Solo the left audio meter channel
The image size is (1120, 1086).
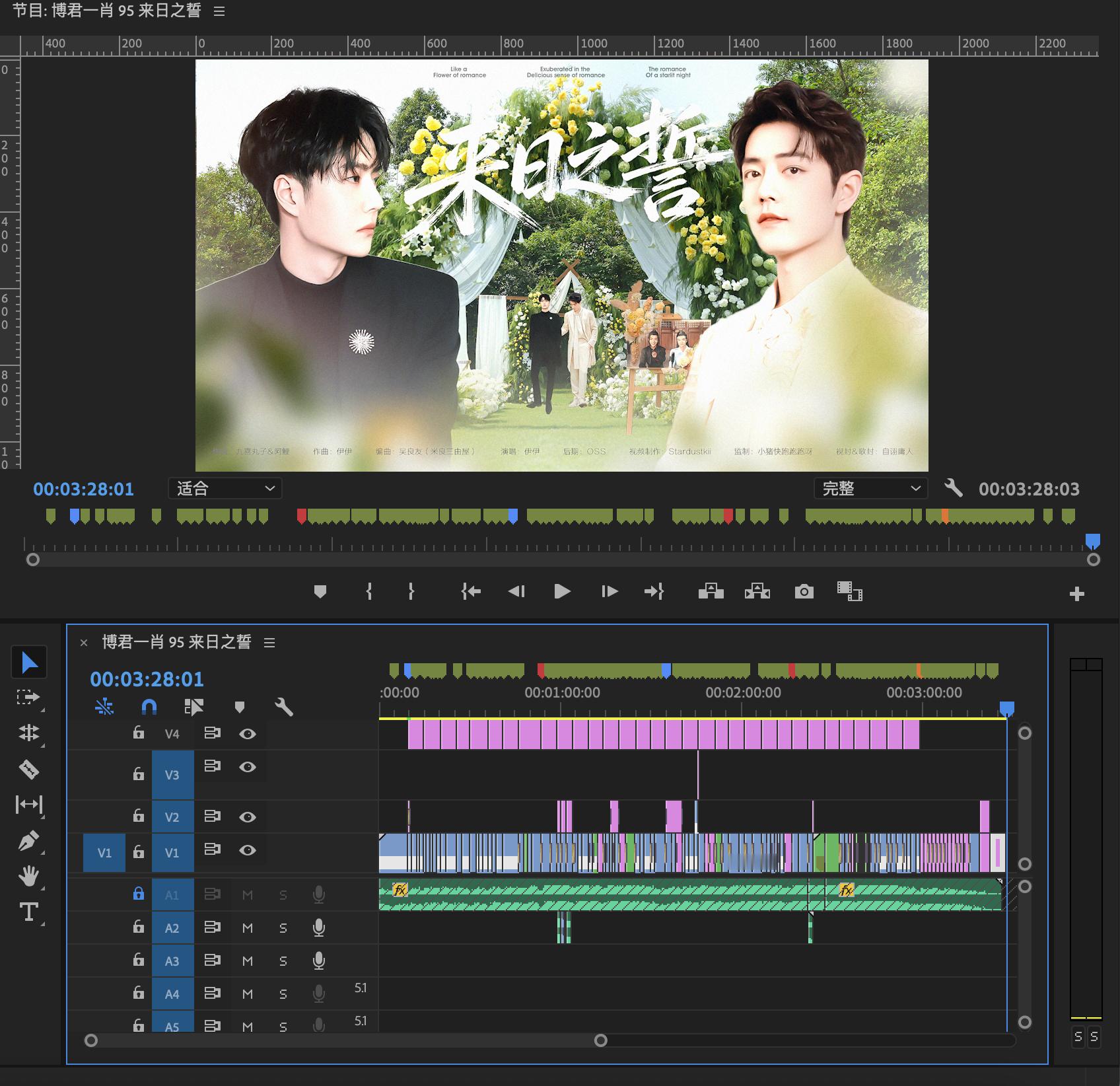pyautogui.click(x=1078, y=1036)
